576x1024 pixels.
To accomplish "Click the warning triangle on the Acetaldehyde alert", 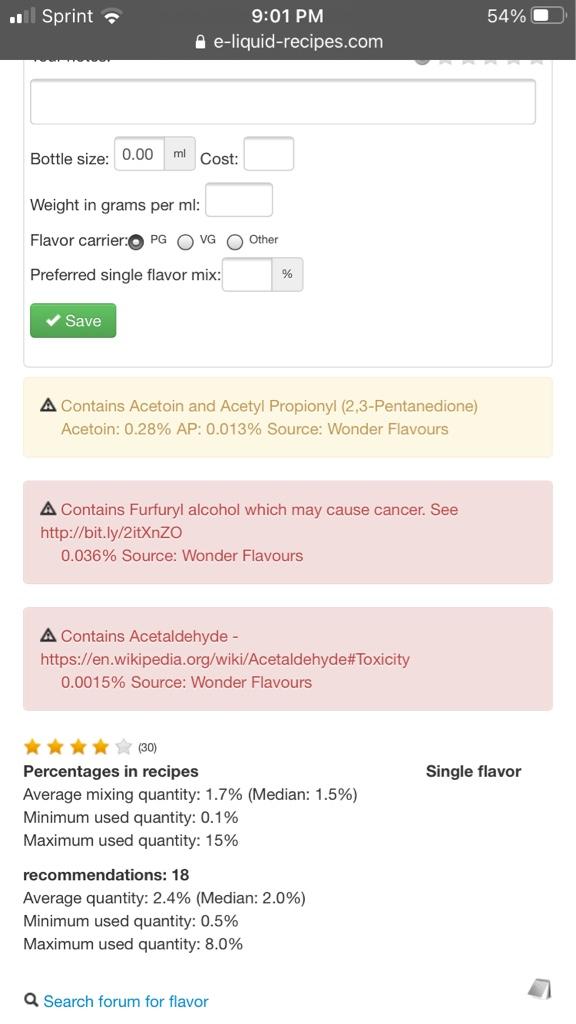I will click(x=48, y=635).
